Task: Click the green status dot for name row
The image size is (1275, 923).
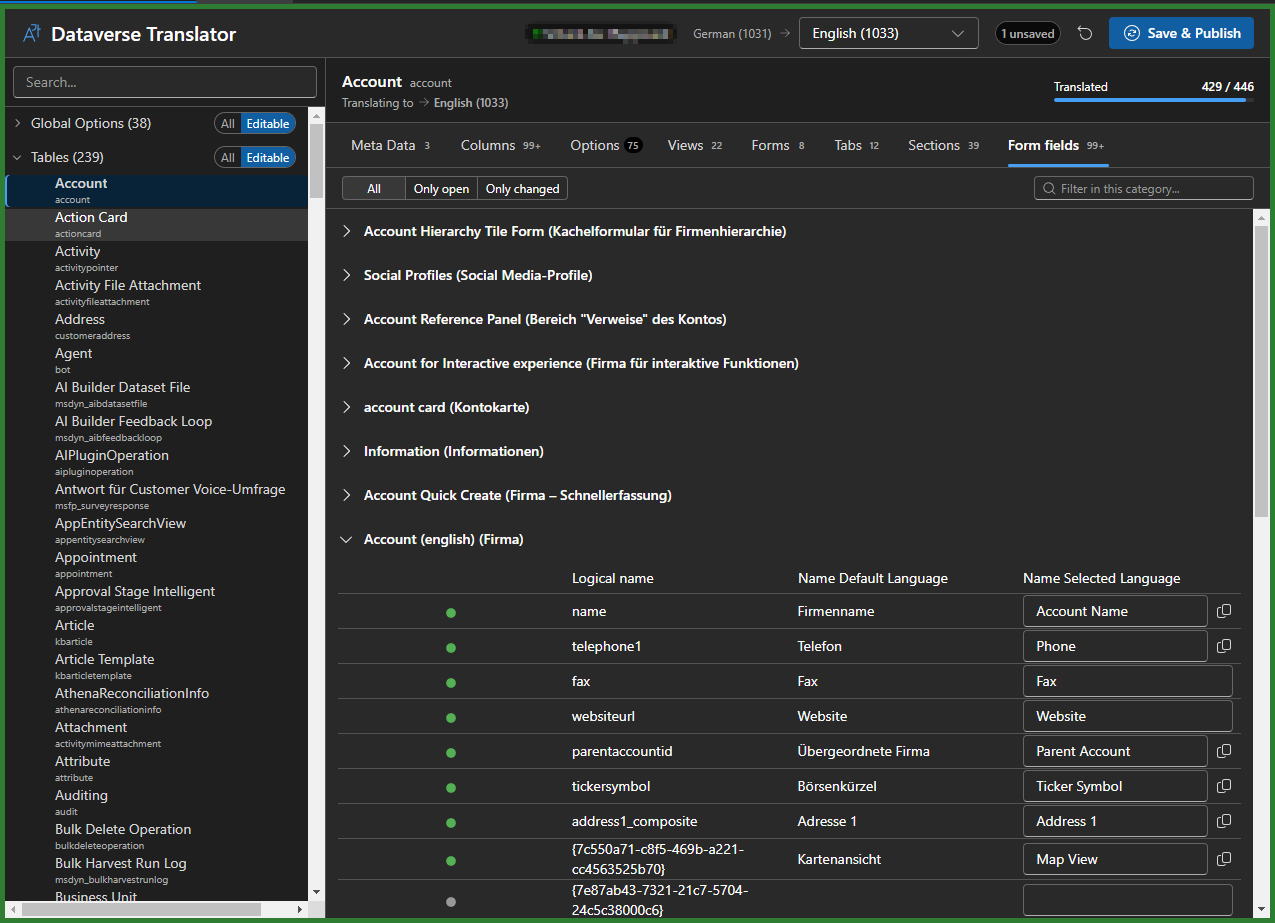Action: coord(451,612)
